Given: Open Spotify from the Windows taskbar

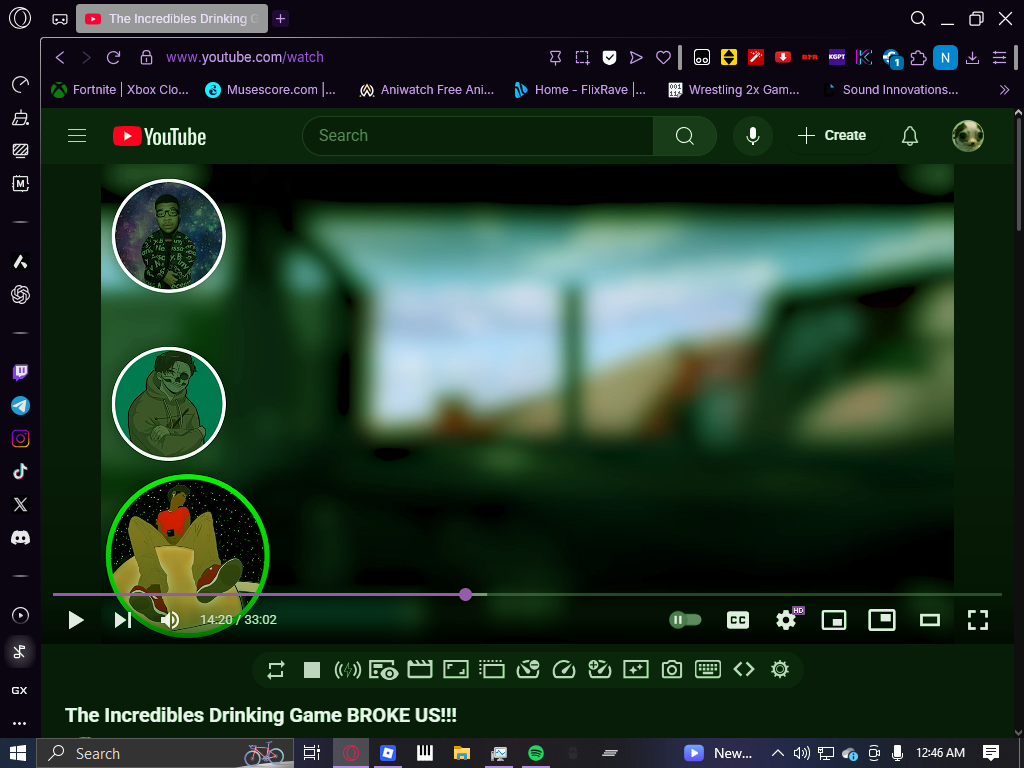Looking at the screenshot, I should pos(536,753).
